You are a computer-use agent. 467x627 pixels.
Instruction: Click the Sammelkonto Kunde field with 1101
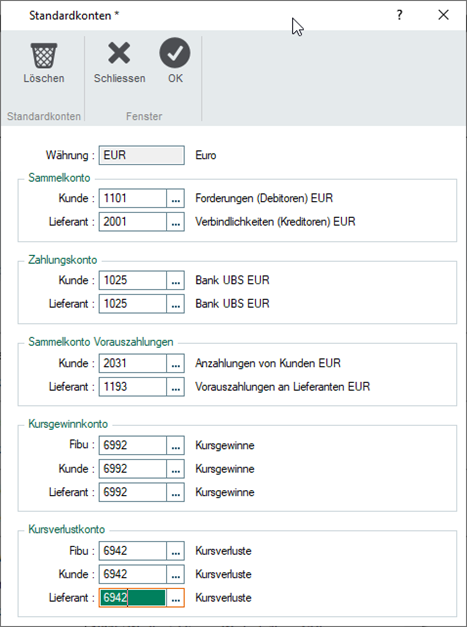[133, 198]
